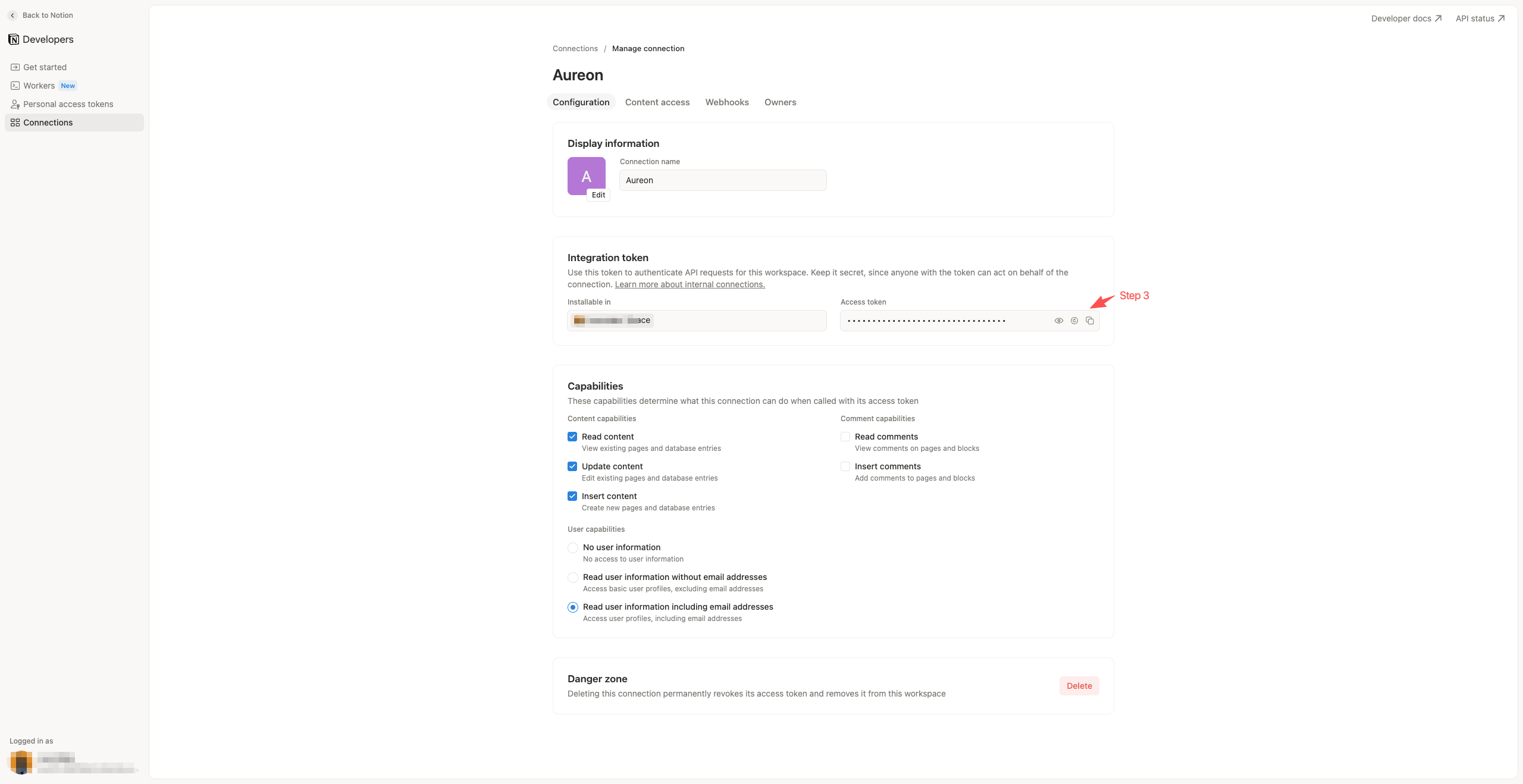Go back to Notion
The width and height of the screenshot is (1523, 784).
pyautogui.click(x=41, y=15)
